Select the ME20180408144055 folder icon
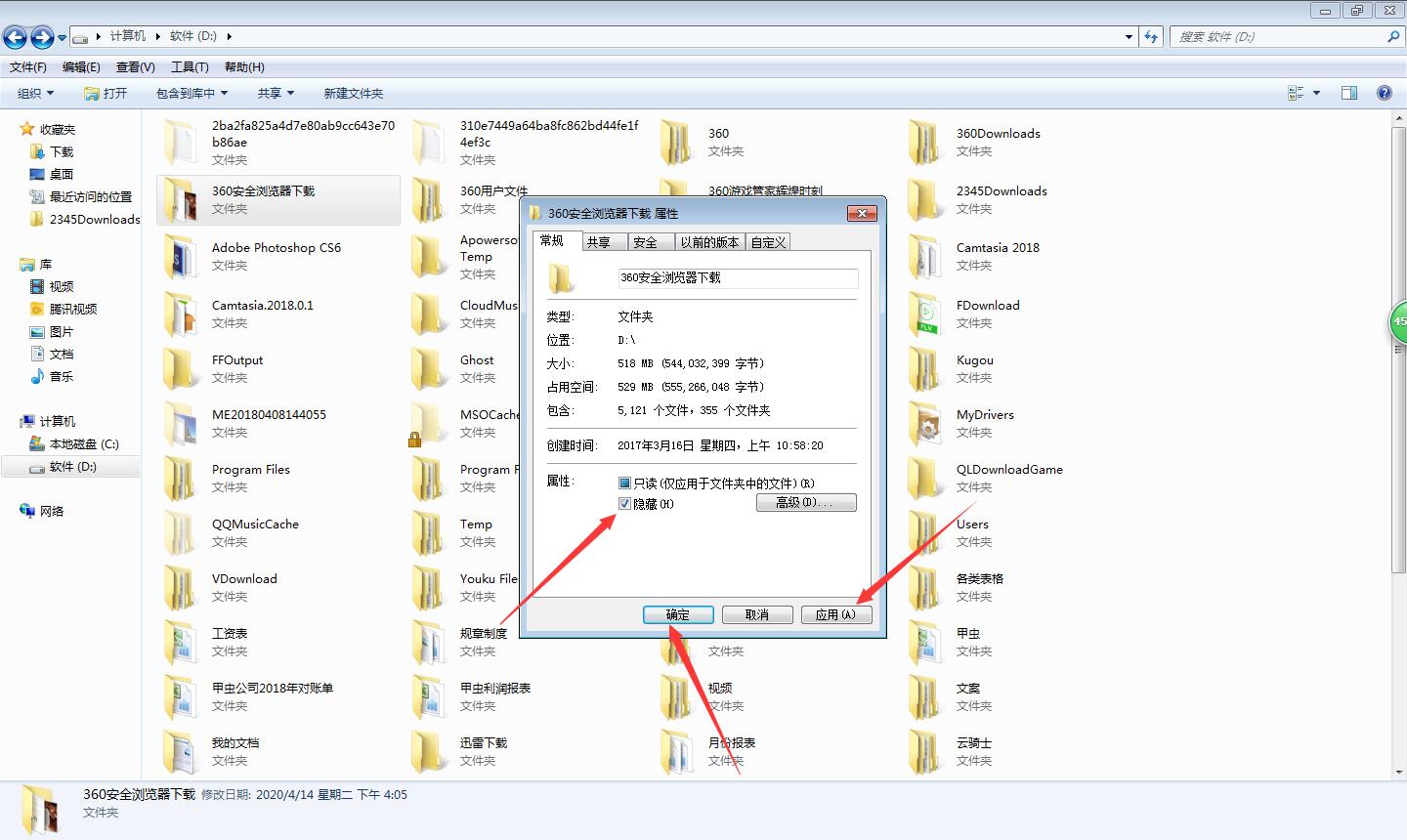The image size is (1407, 840). click(180, 423)
